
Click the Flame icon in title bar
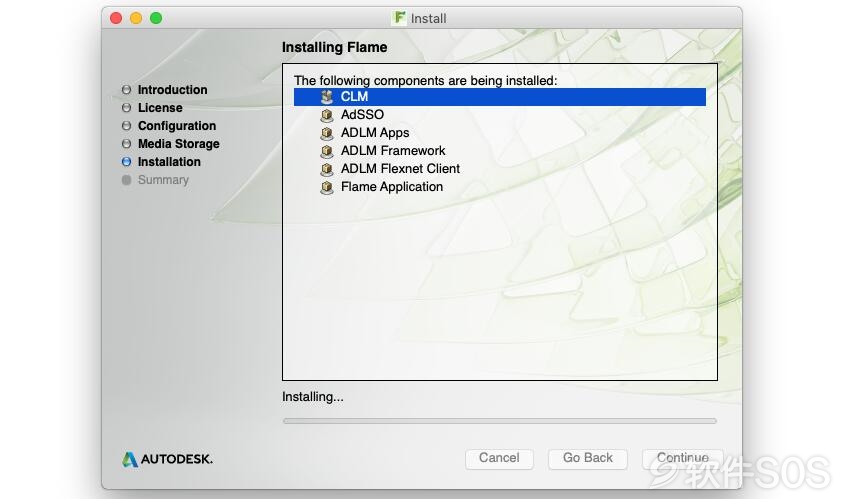tap(399, 18)
